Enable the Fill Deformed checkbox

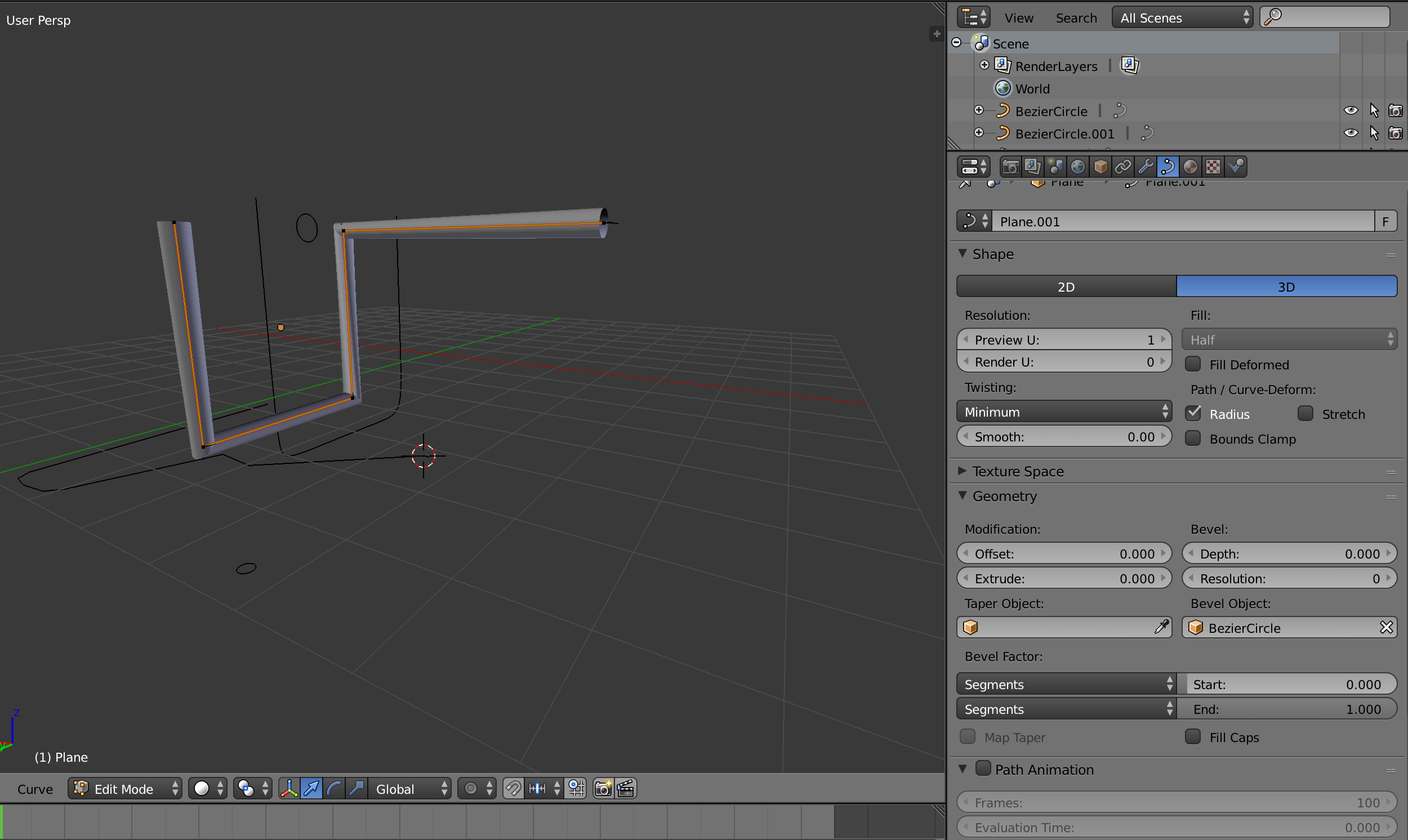point(1193,364)
